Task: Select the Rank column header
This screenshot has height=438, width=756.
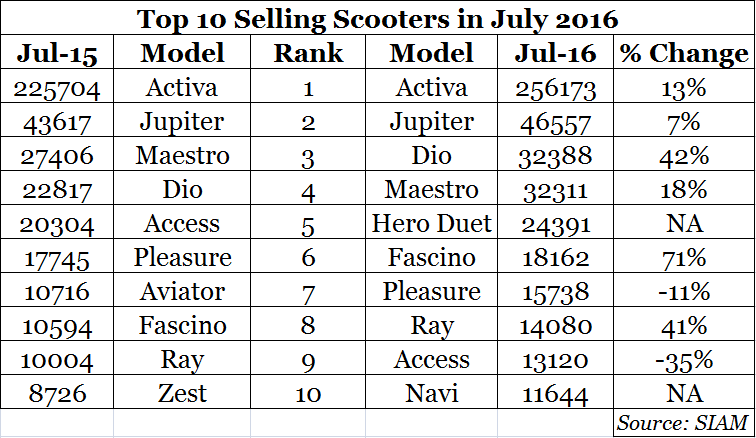Action: (308, 53)
